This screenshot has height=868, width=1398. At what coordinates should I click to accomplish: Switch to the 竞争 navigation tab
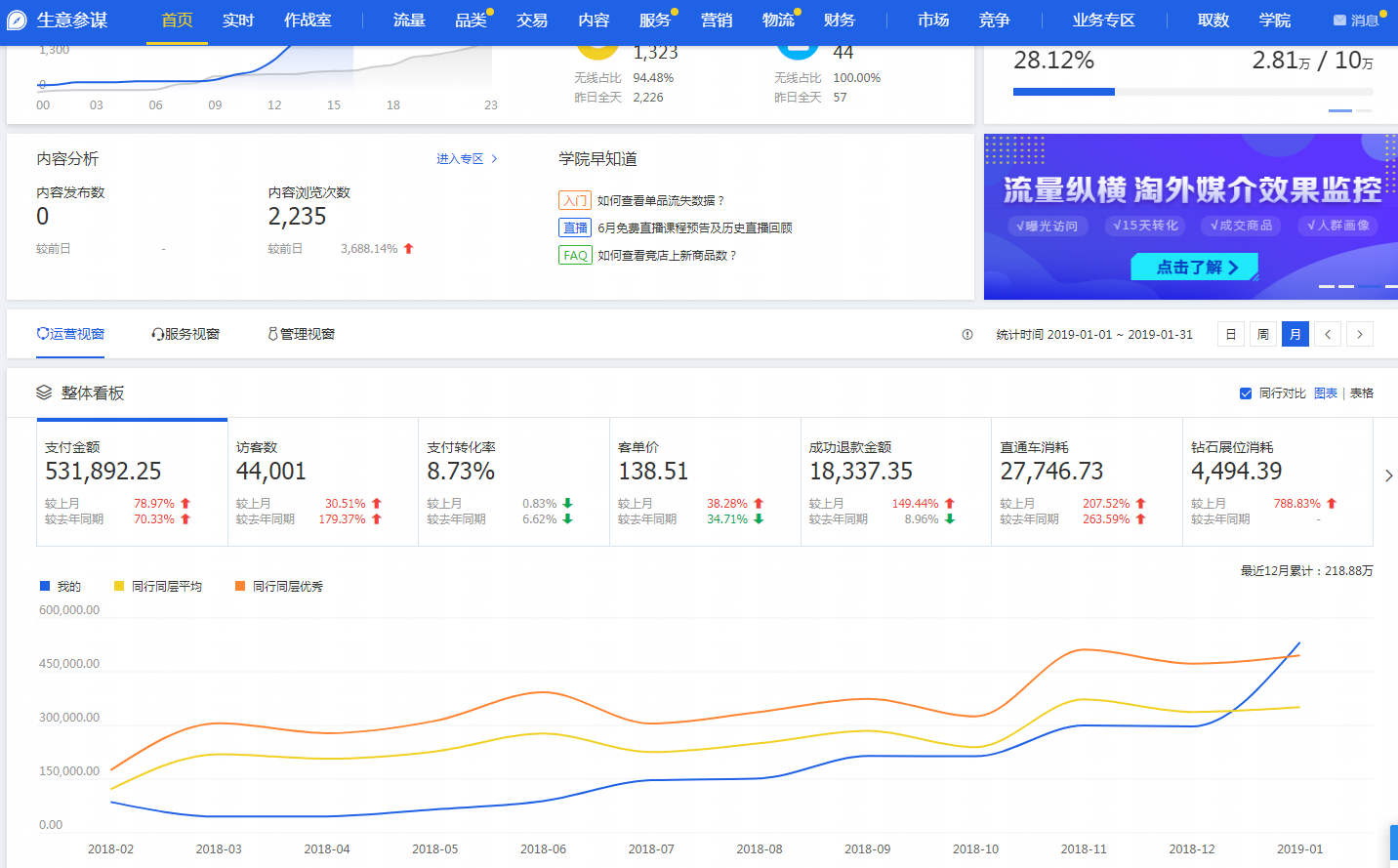pos(994,21)
